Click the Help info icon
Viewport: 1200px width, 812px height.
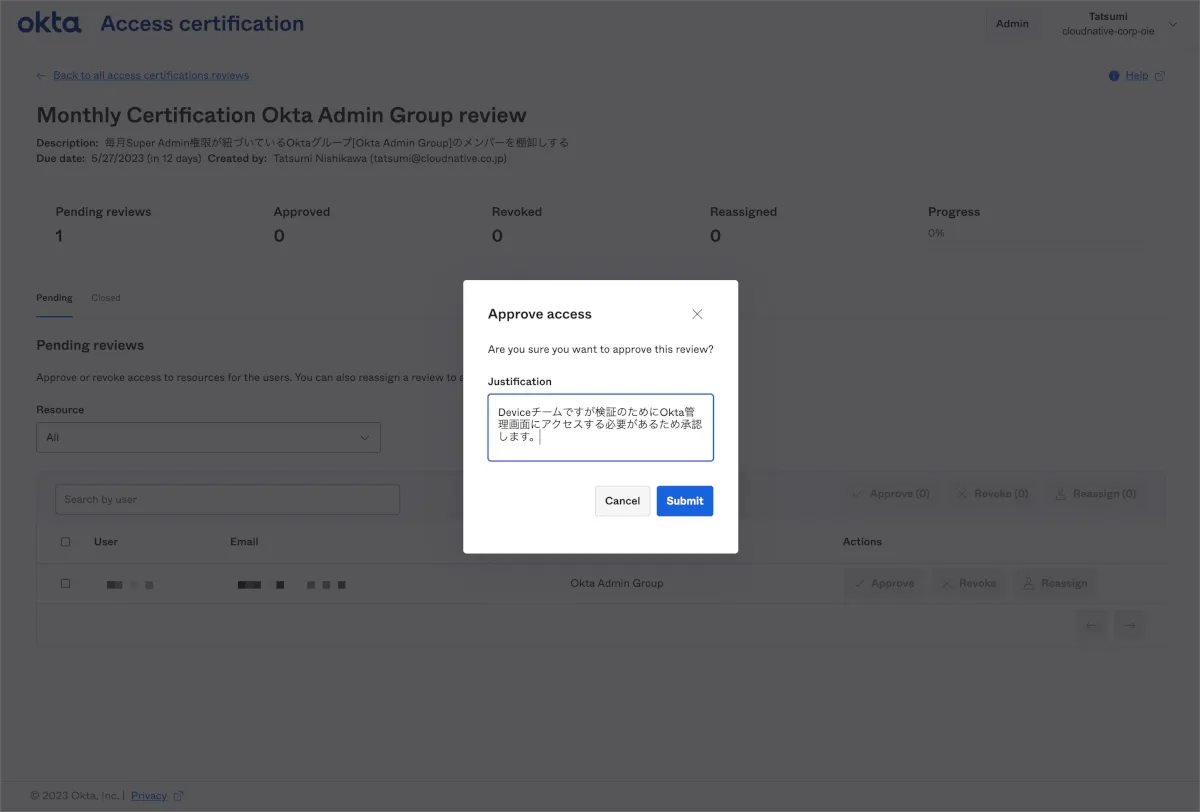click(x=1113, y=76)
